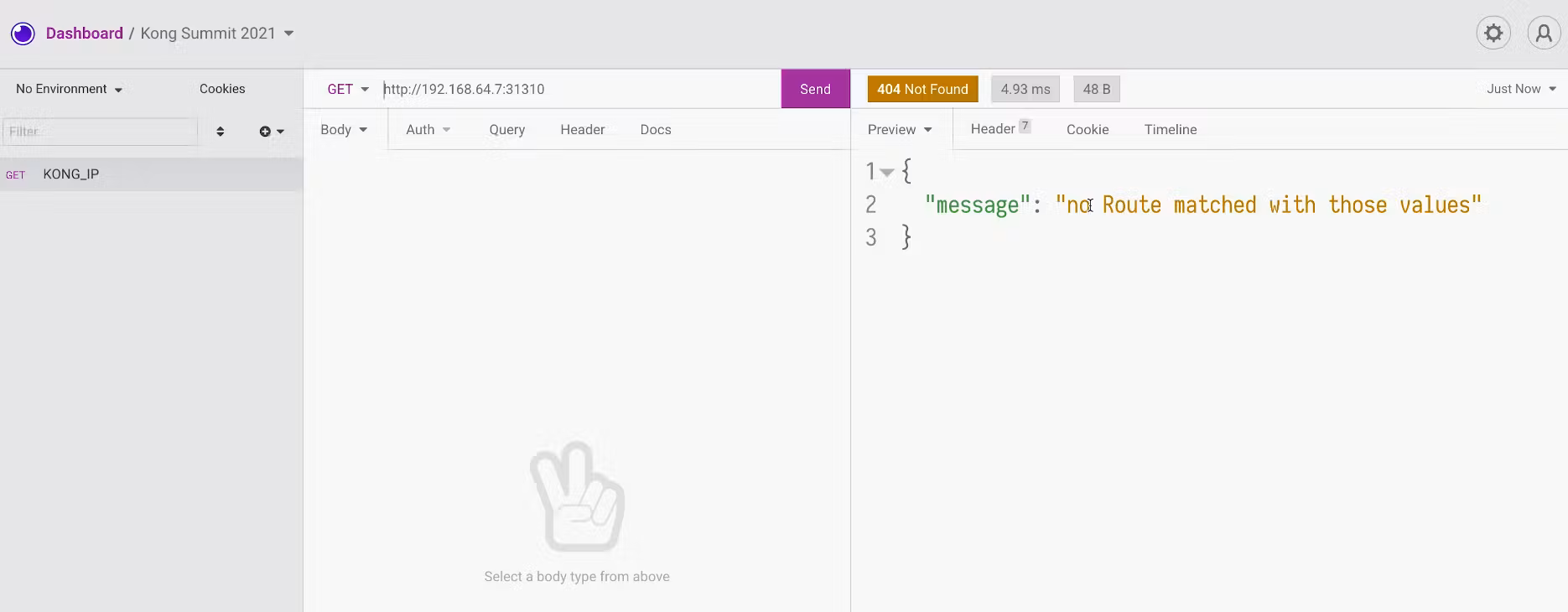Screen dimensions: 1568x612
Task: Select the KONG_IP request
Action: [x=71, y=174]
